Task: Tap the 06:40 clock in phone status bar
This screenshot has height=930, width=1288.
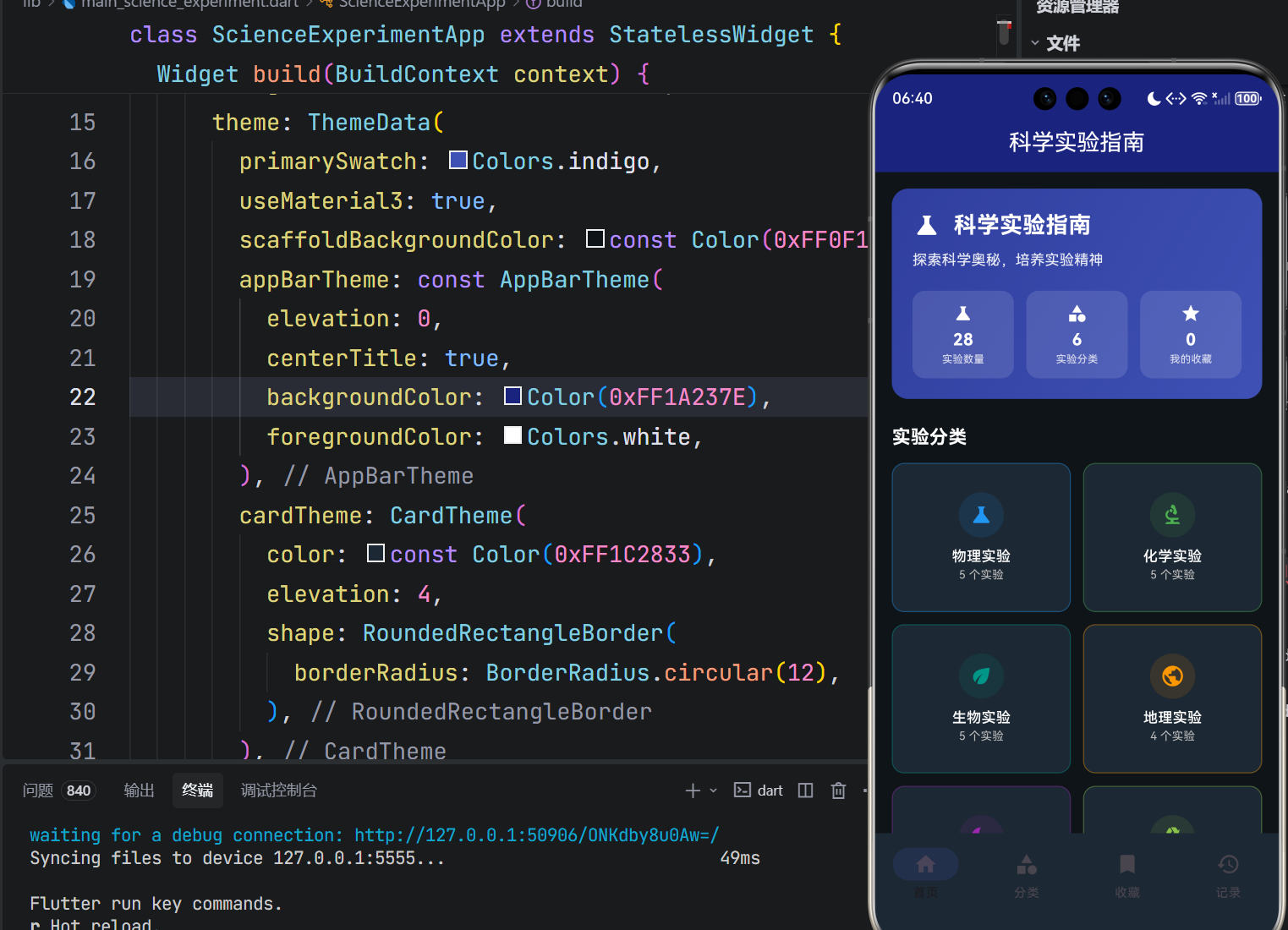Action: [913, 99]
